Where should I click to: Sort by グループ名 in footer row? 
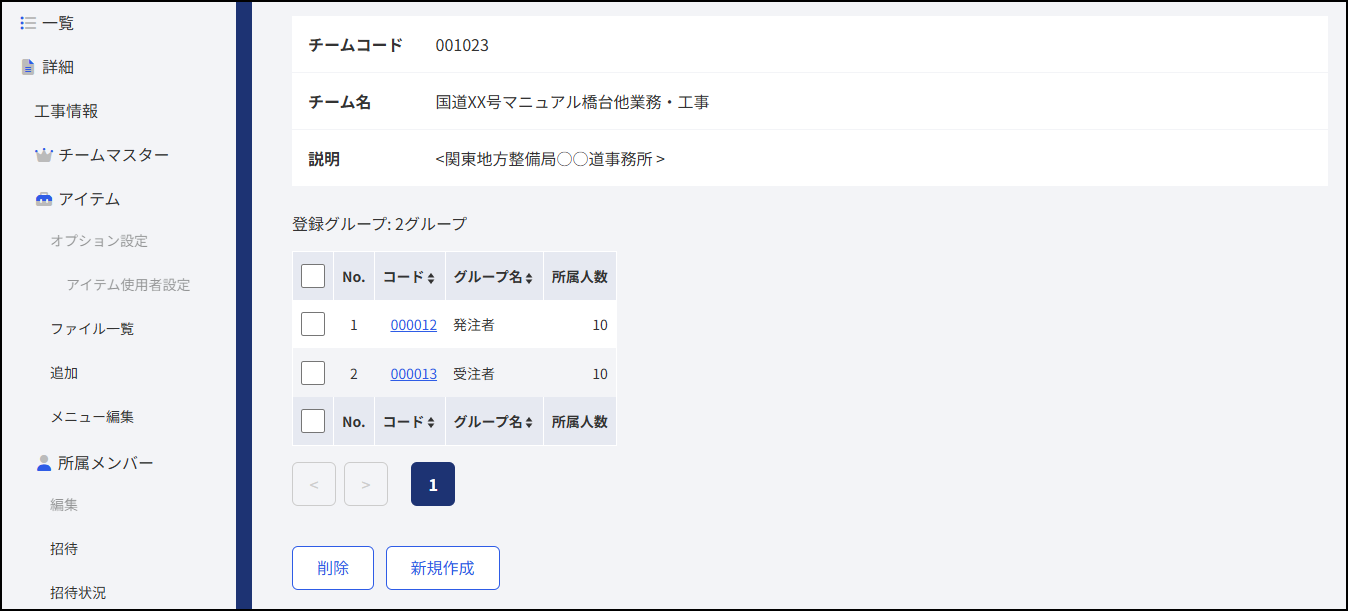click(530, 422)
